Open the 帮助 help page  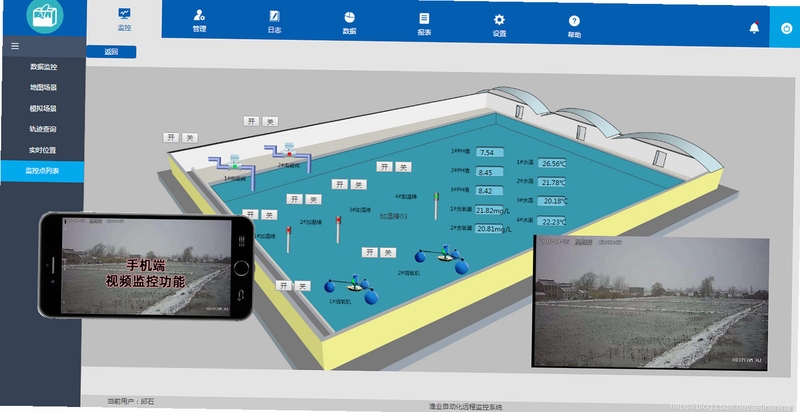coord(574,27)
